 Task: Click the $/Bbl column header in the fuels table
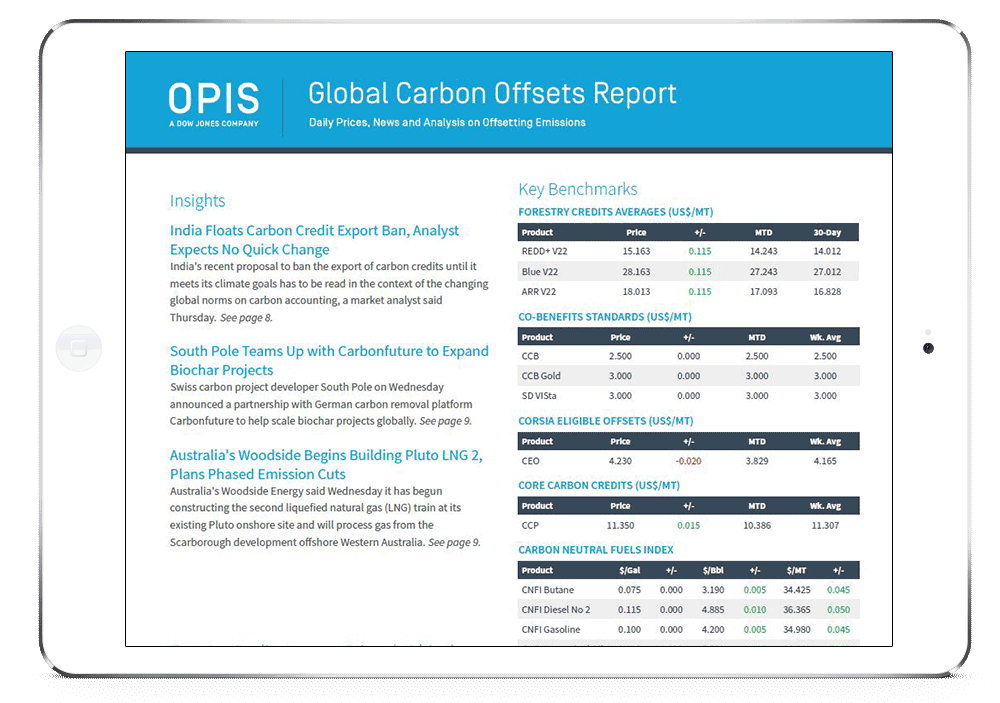pos(713,571)
